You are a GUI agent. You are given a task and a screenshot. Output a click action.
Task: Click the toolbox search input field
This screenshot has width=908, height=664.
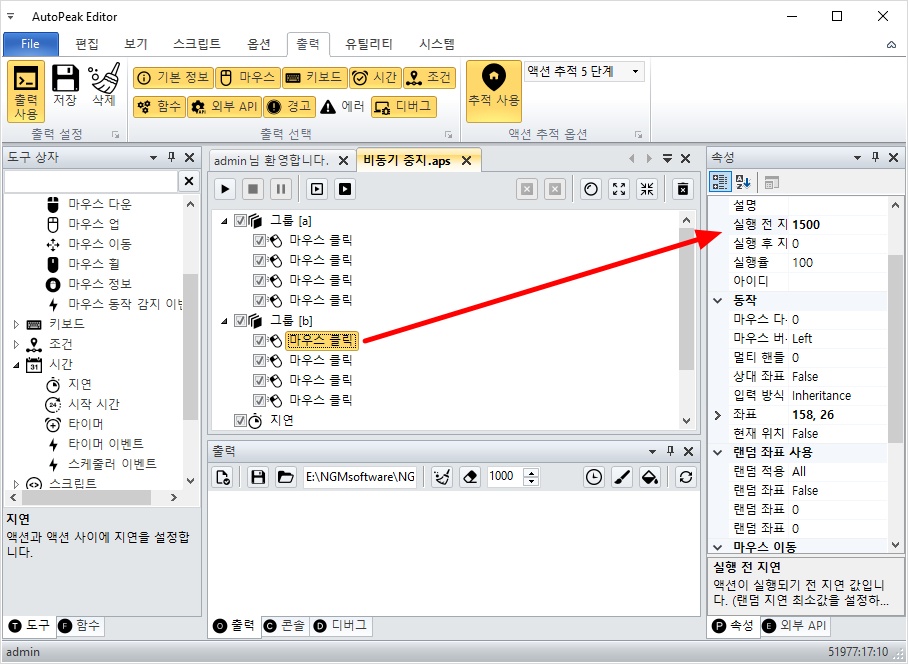(x=91, y=181)
